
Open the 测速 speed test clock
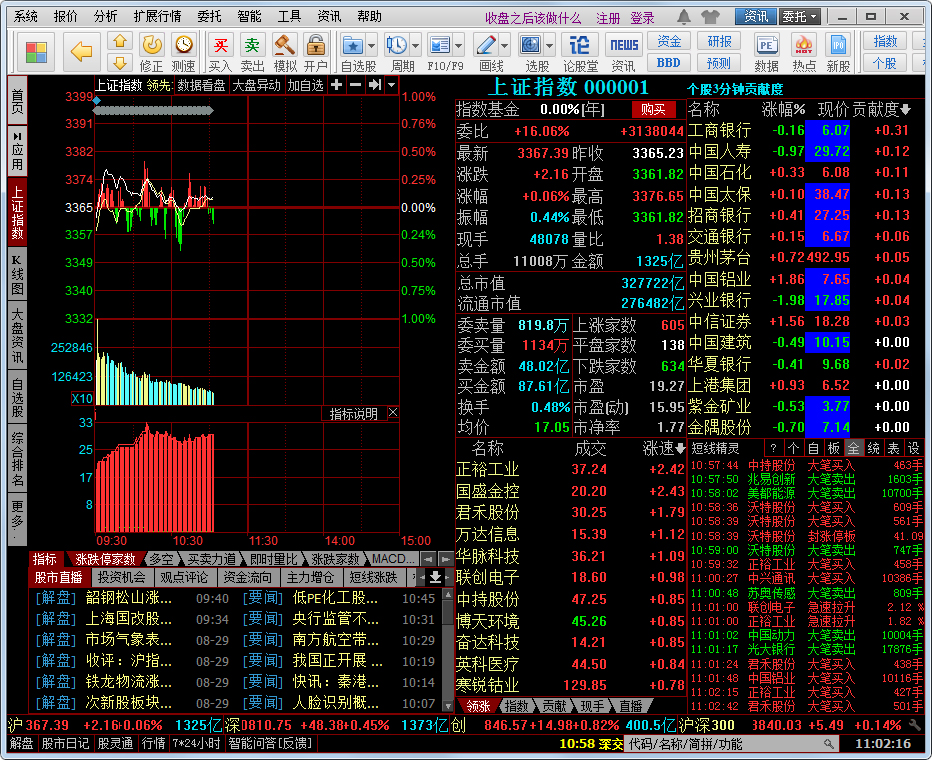tap(184, 52)
